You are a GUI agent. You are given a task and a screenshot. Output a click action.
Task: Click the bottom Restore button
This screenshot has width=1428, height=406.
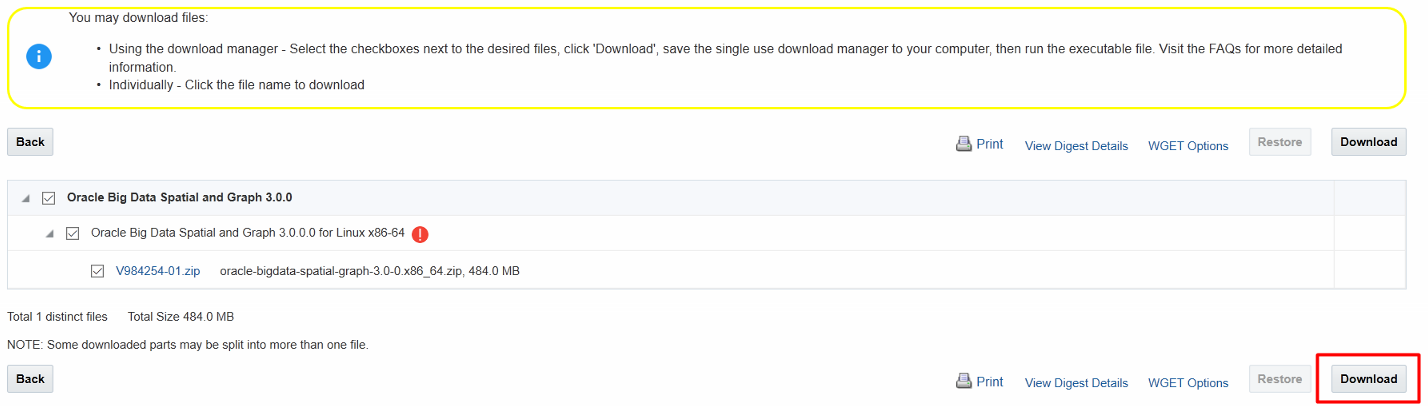(x=1279, y=379)
